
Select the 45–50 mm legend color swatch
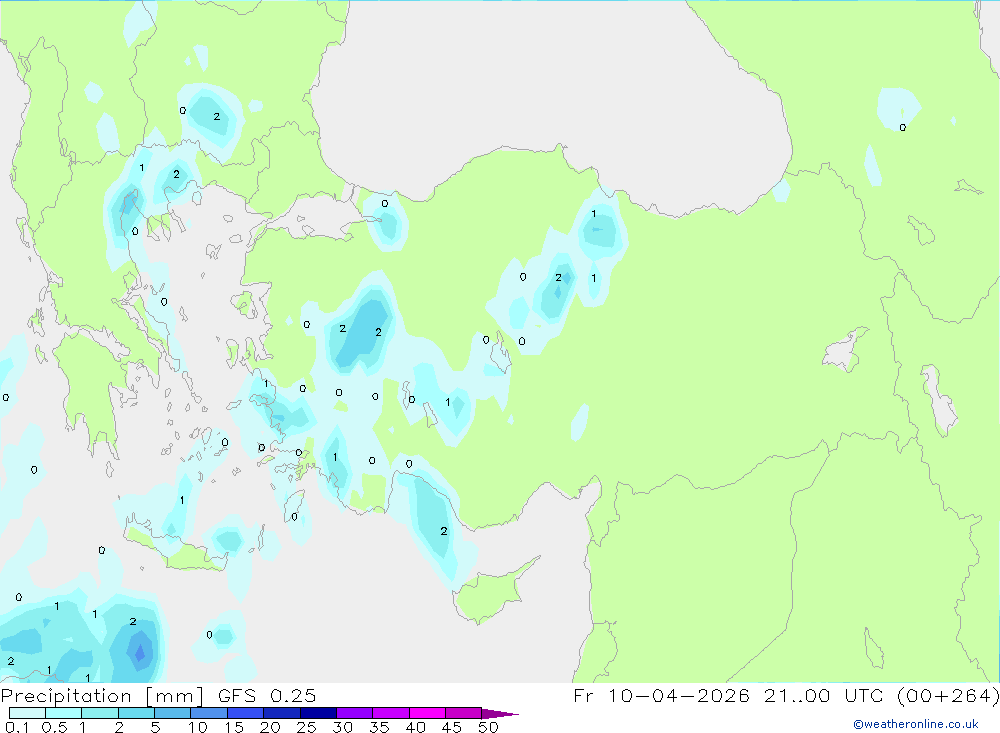(463, 713)
